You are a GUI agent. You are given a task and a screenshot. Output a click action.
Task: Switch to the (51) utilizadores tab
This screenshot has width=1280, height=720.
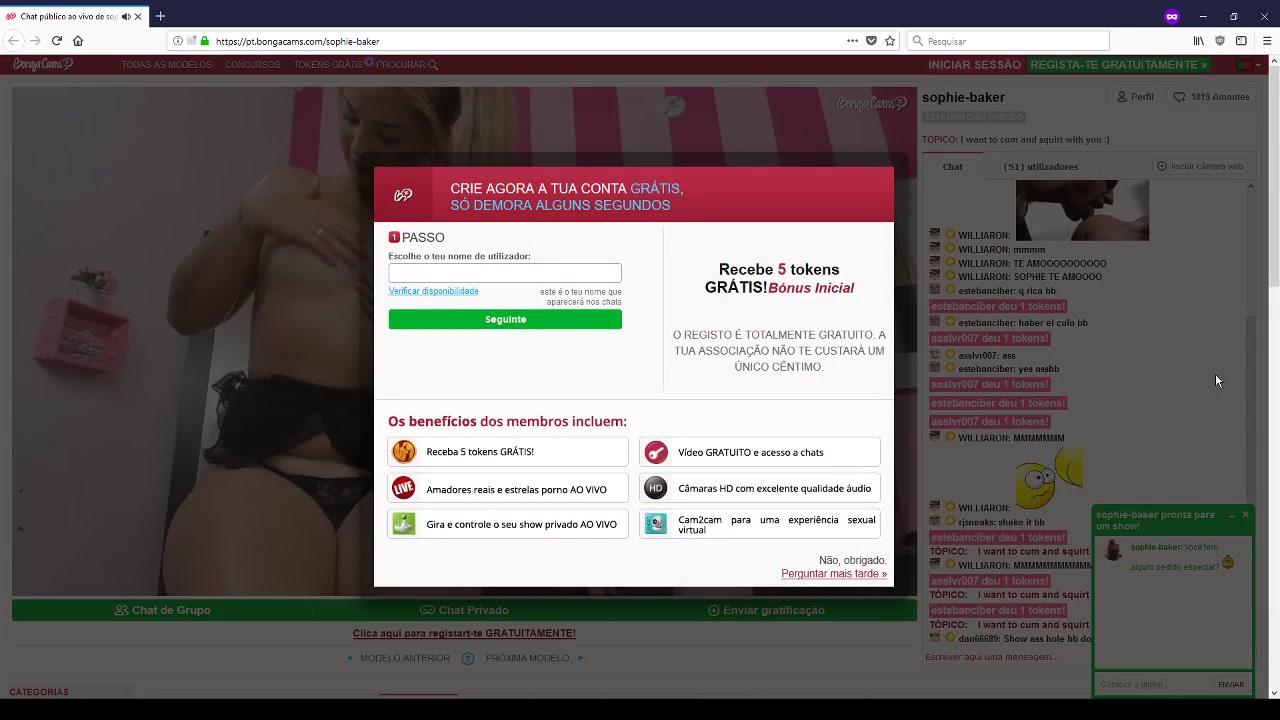[1041, 167]
